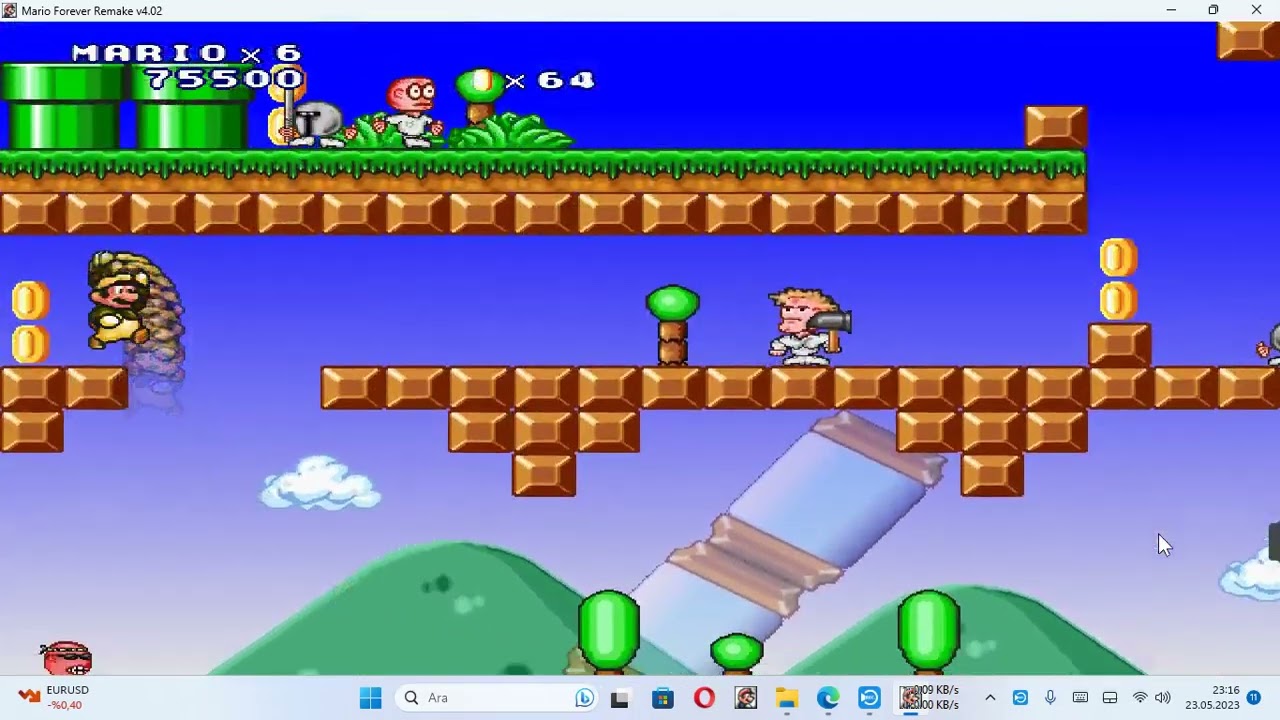1280x720 pixels.
Task: Open the volume speaker tray icon
Action: pyautogui.click(x=1162, y=698)
